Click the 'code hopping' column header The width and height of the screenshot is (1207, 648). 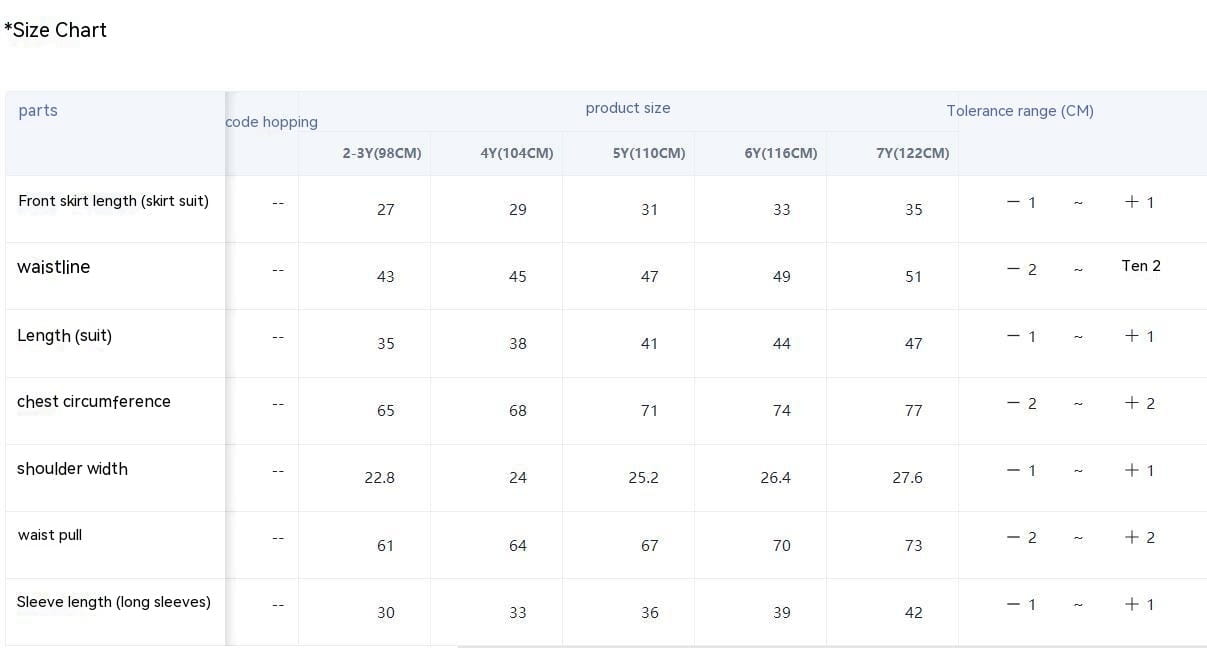point(271,122)
